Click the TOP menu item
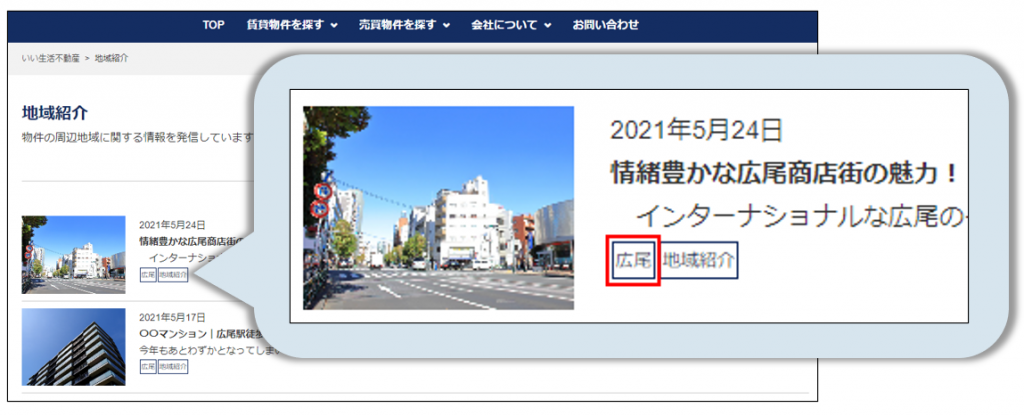1024x416 pixels. click(213, 25)
